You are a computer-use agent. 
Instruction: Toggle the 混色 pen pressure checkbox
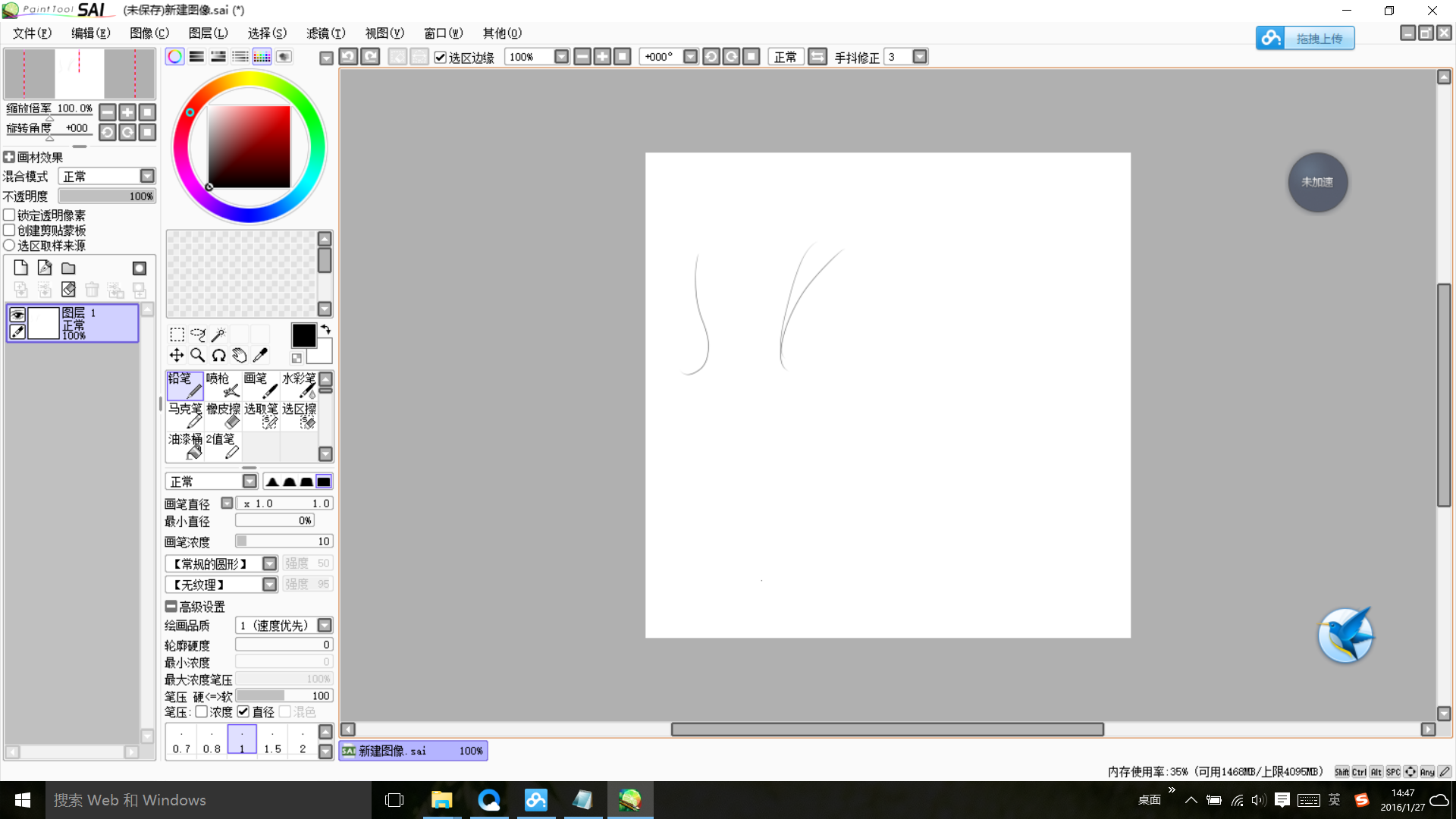click(285, 711)
